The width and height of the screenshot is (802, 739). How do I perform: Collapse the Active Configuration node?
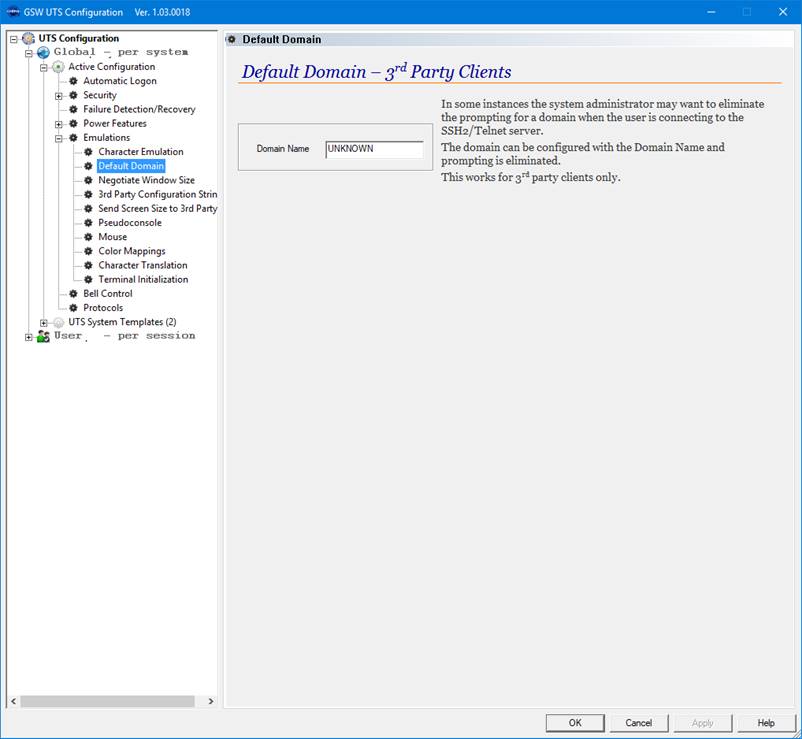point(43,68)
